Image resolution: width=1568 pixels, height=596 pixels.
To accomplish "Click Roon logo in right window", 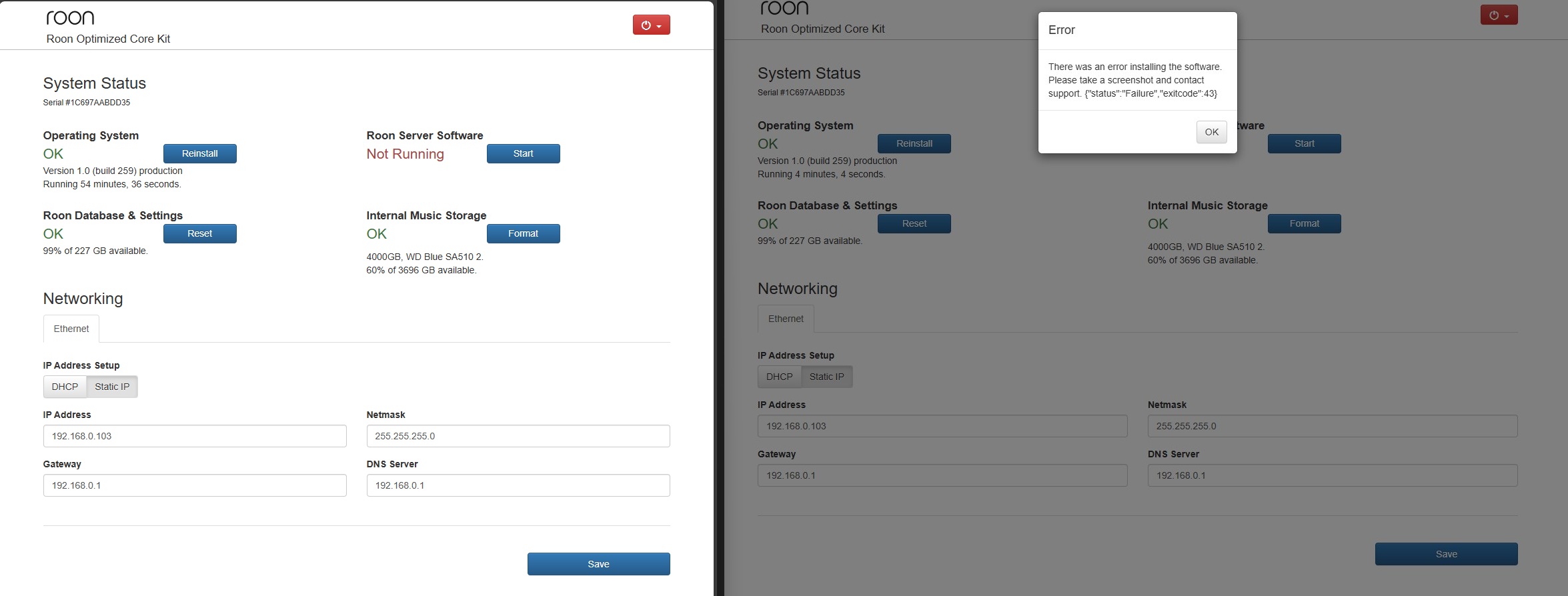I will pos(784,7).
